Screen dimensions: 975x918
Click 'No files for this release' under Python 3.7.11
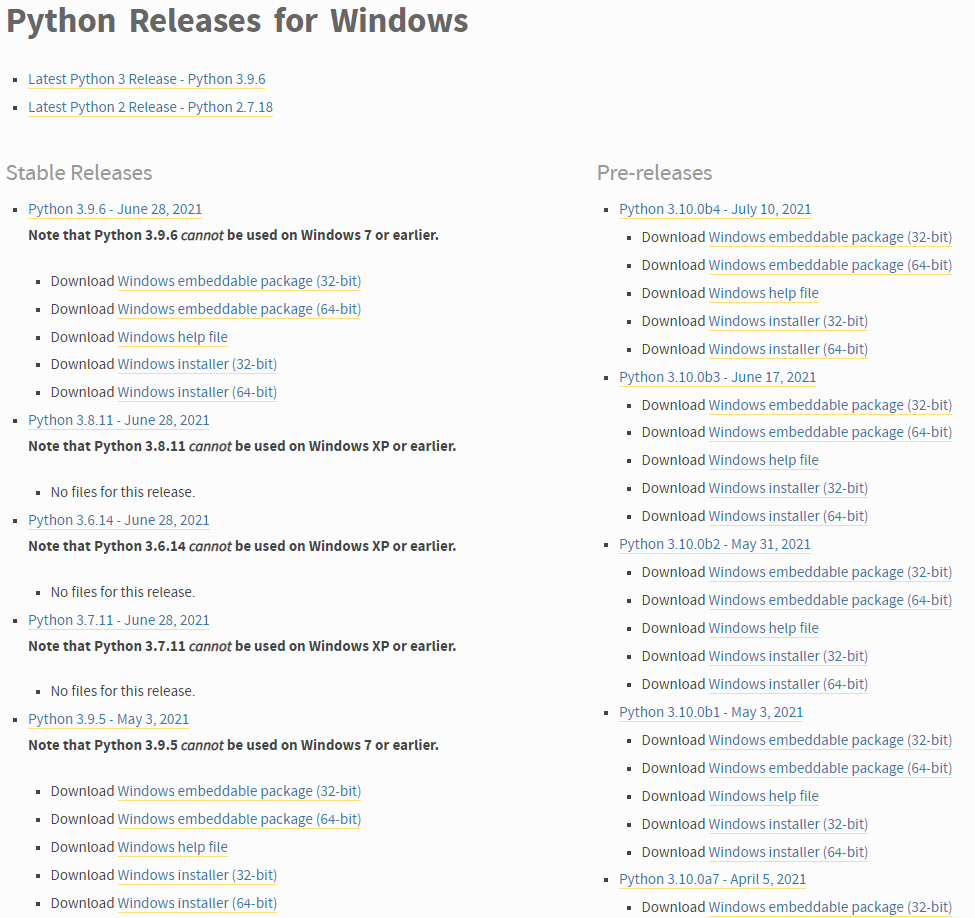123,692
